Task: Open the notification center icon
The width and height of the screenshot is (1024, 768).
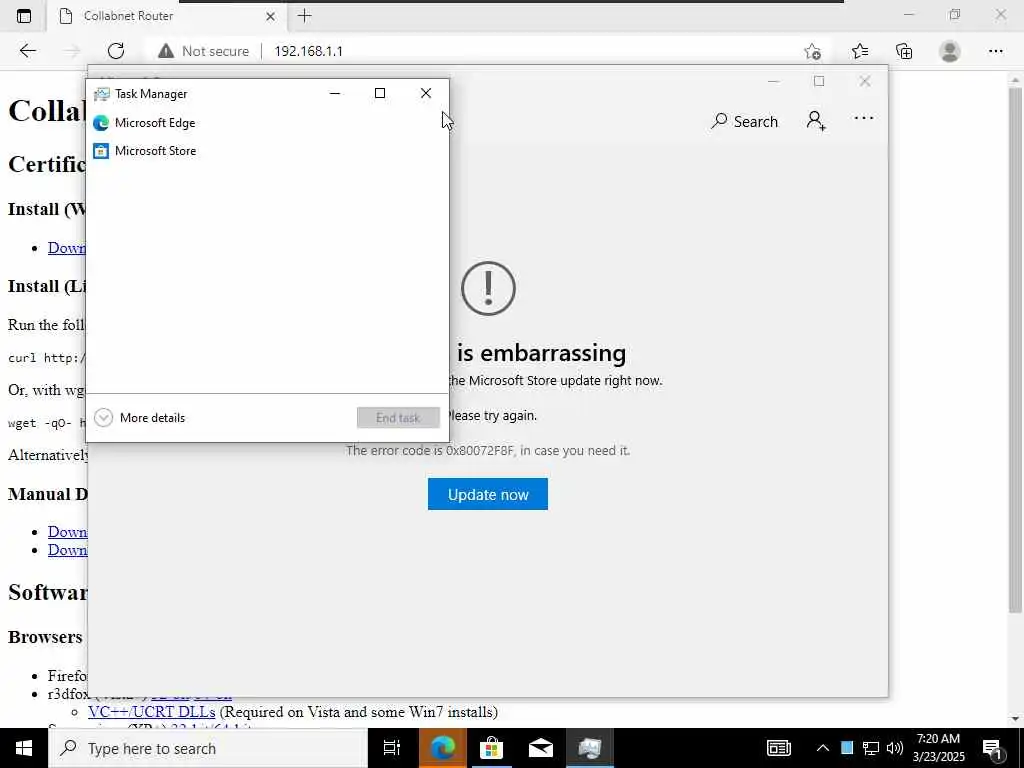Action: point(992,748)
